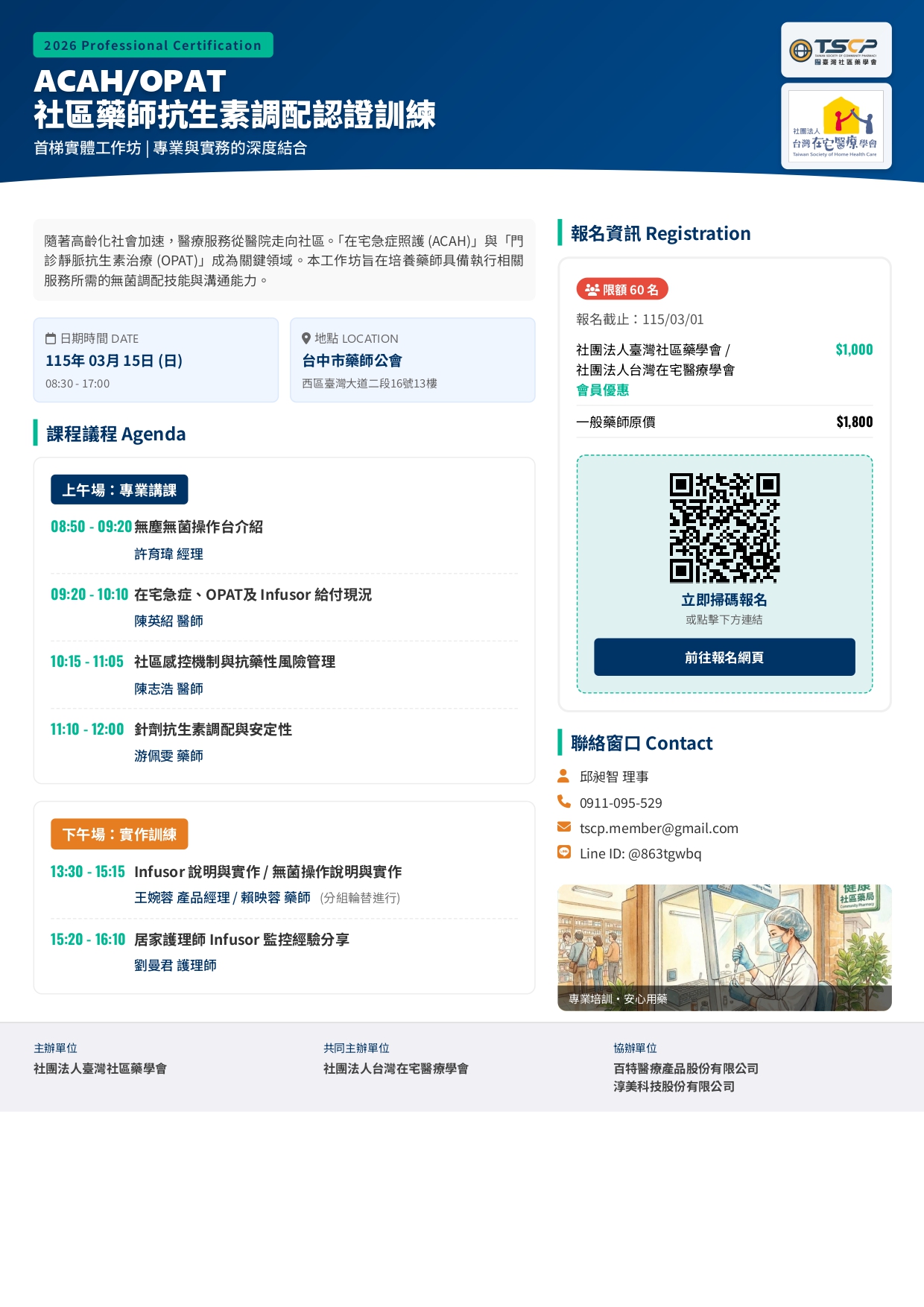This screenshot has height=1307, width=924.
Task: Click the calendar icon beside 日期時間
Action: coord(51,339)
